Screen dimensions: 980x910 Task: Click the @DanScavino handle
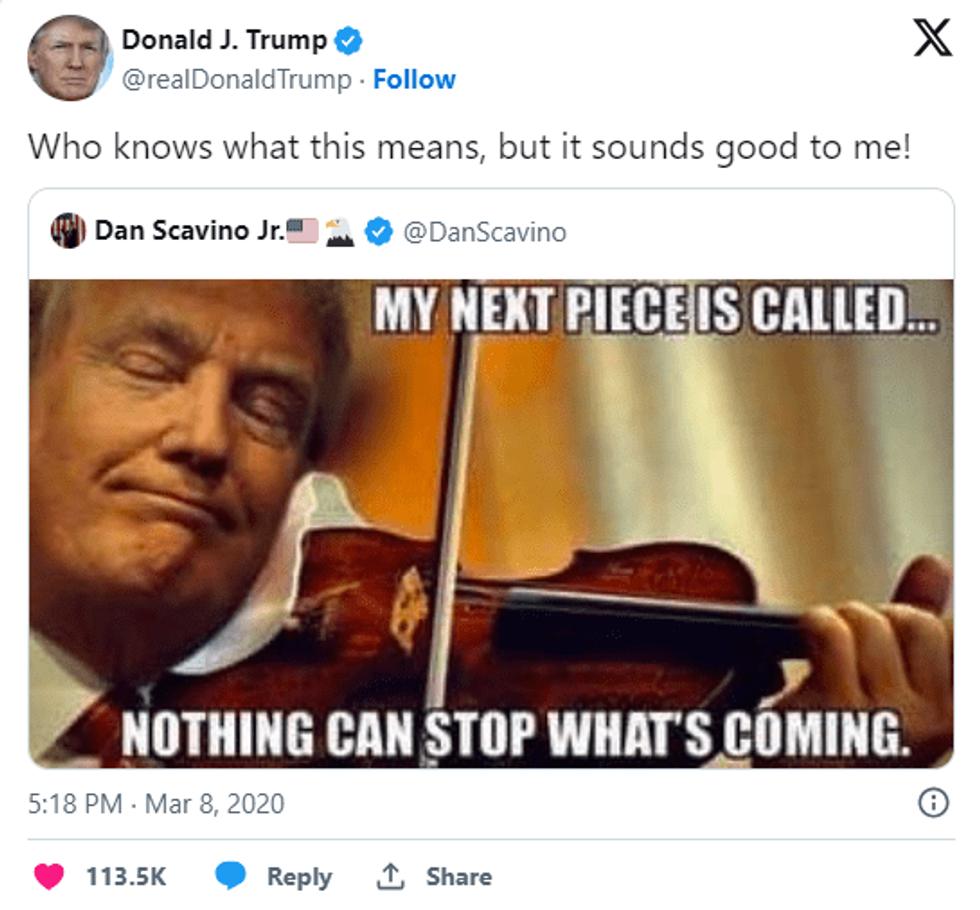[x=484, y=232]
